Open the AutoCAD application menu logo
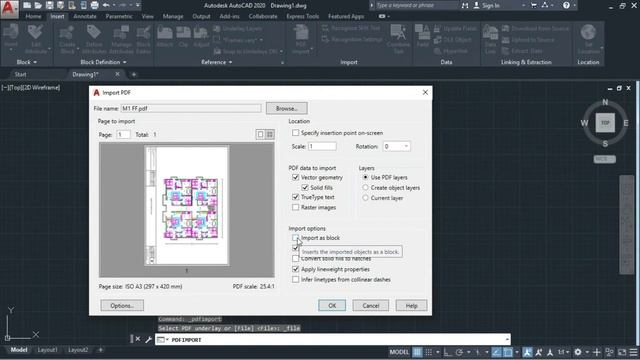Viewport: 640px width, 360px height. coord(9,9)
